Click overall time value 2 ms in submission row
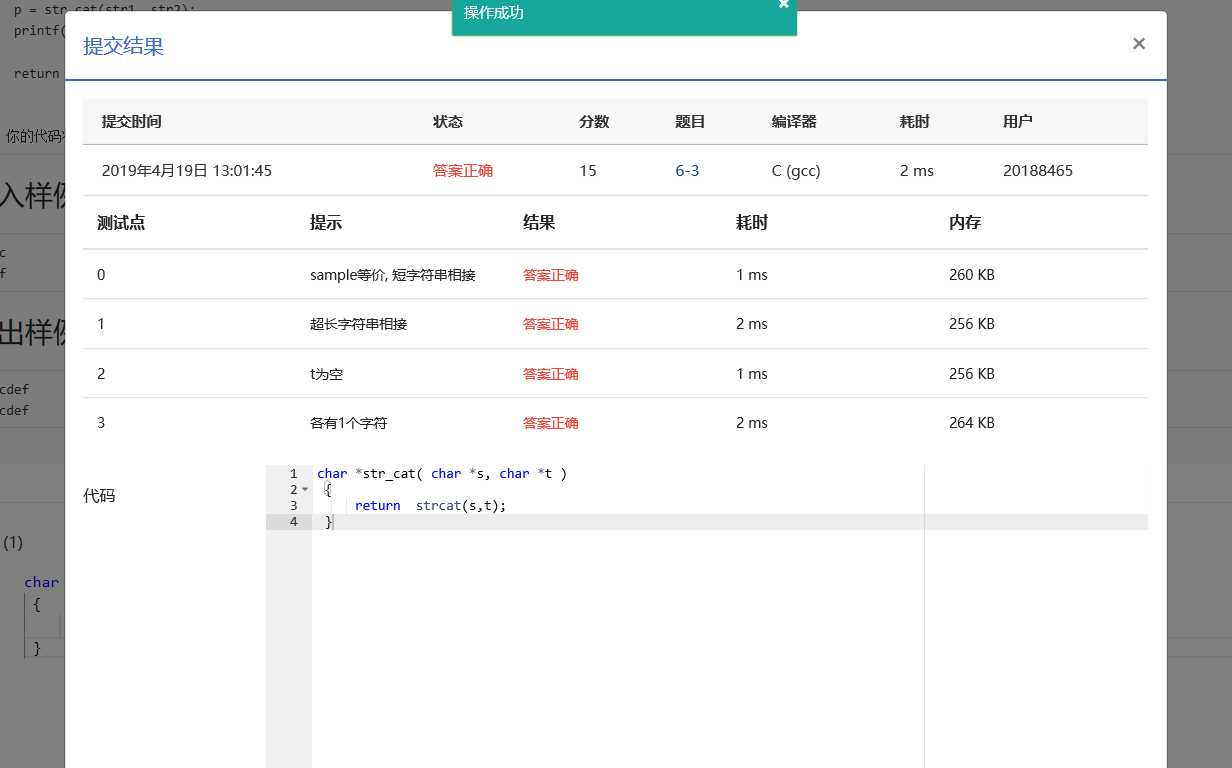The image size is (1232, 768). [917, 171]
